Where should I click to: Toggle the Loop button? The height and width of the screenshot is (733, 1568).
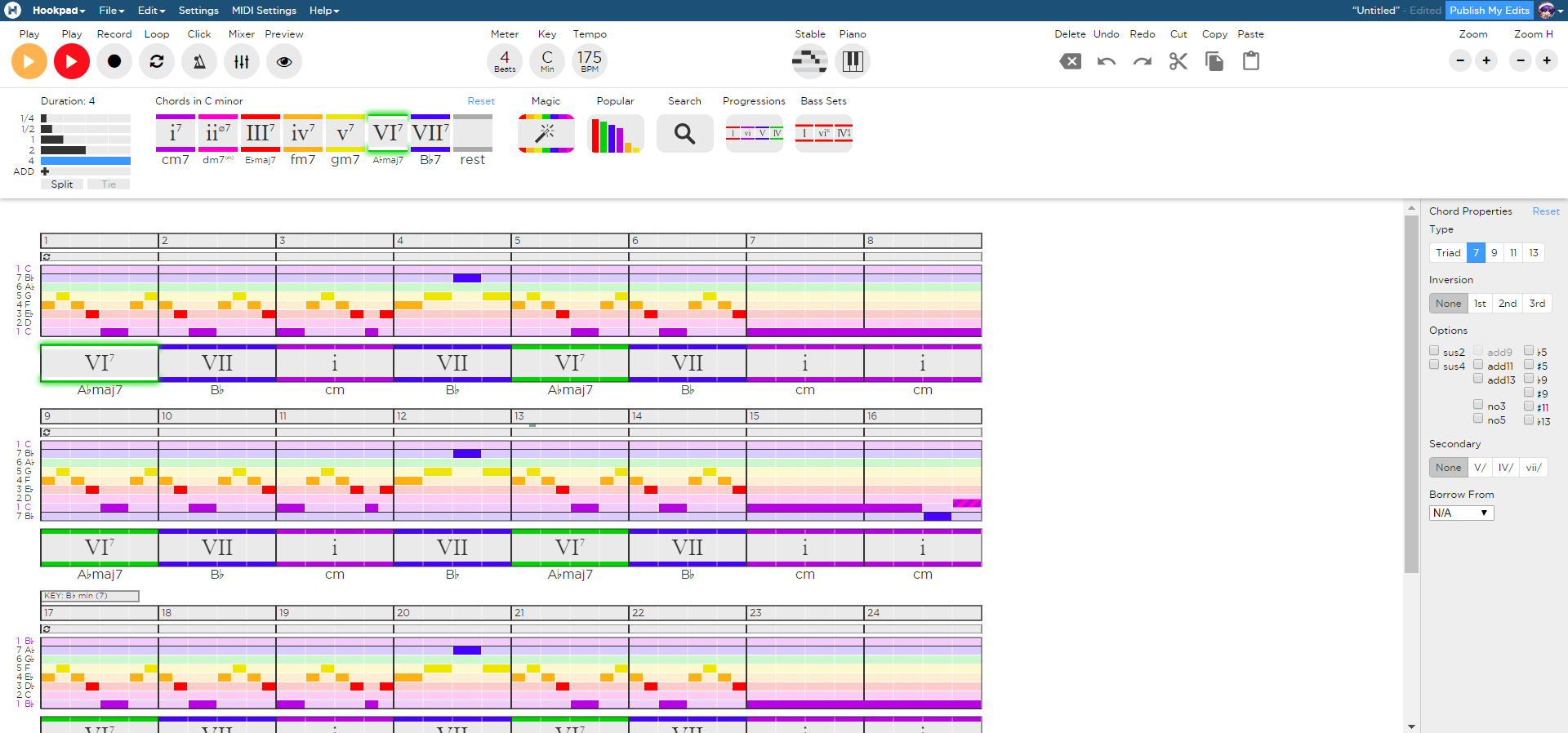coord(157,61)
